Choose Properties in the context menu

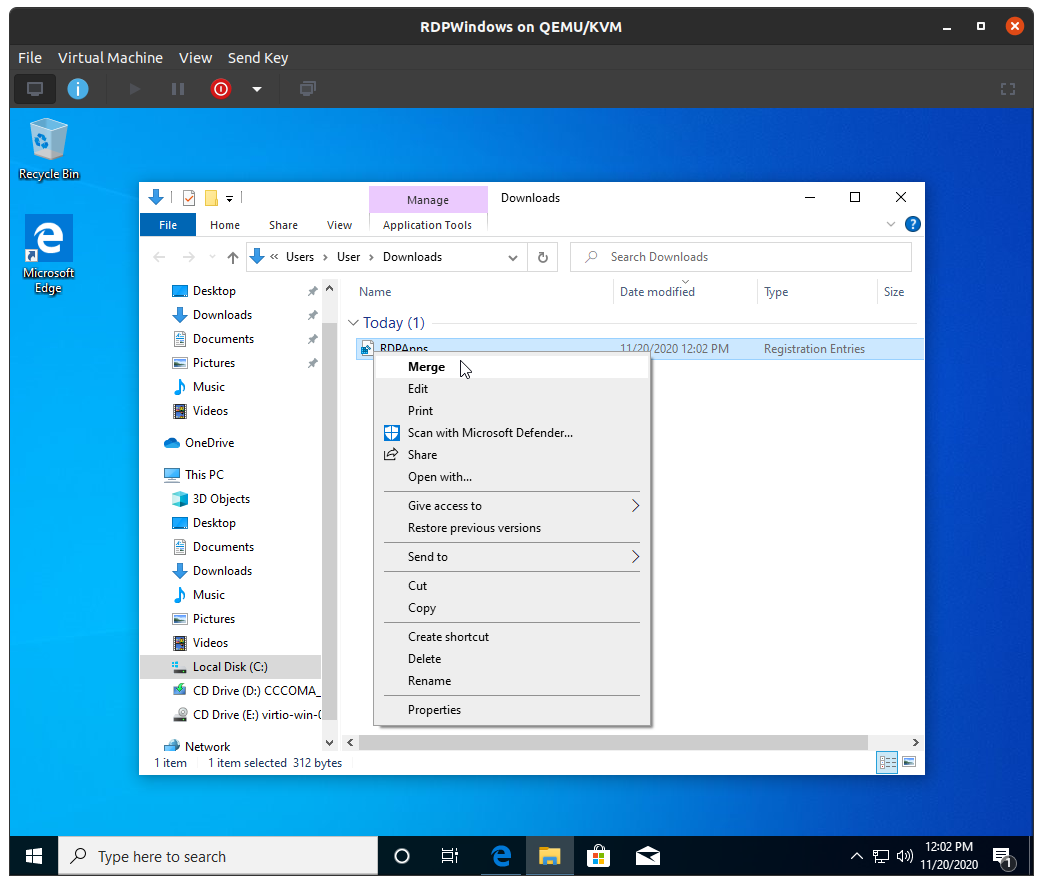tap(434, 710)
